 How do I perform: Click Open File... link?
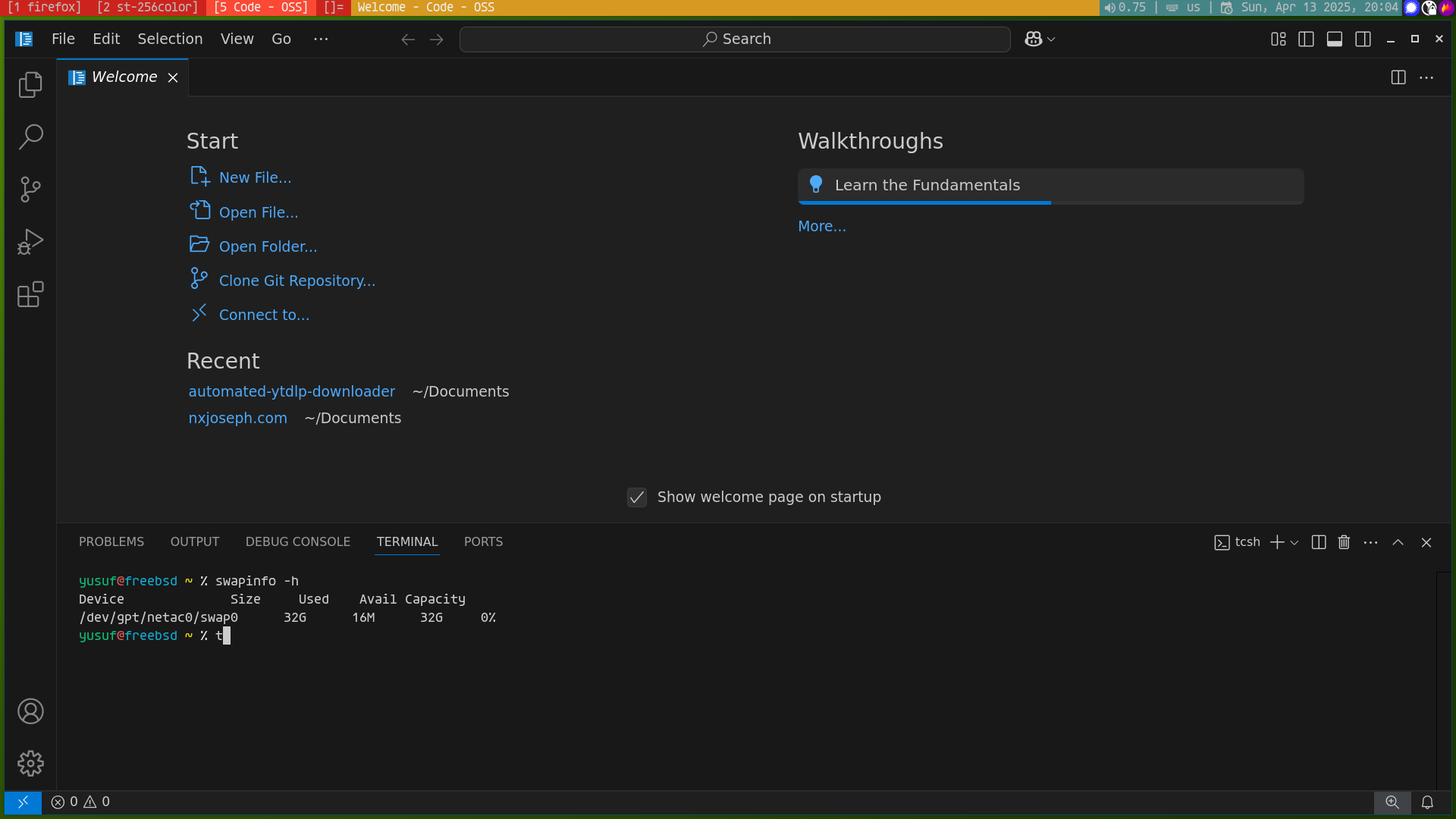click(x=259, y=212)
